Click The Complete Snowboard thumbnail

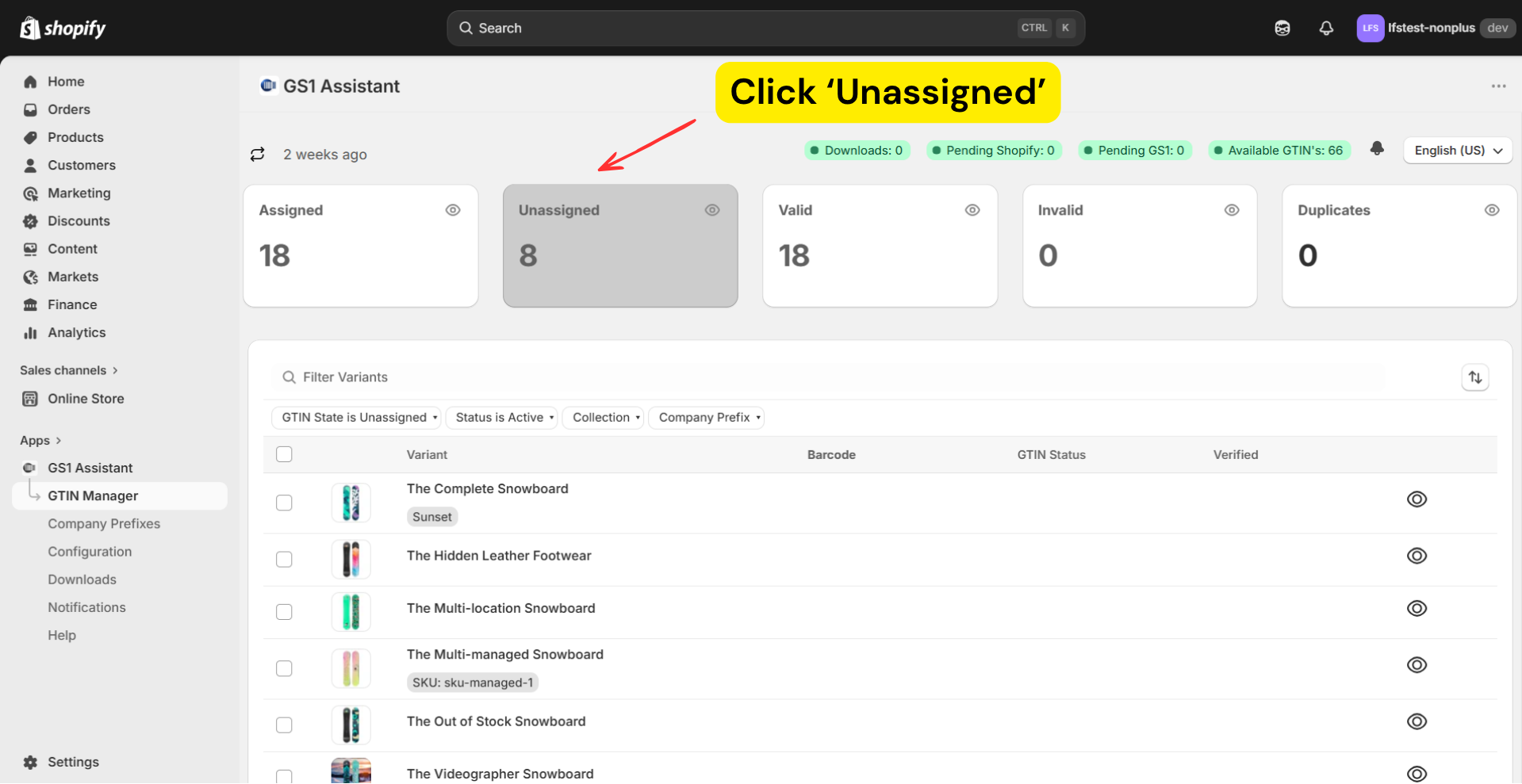[351, 503]
